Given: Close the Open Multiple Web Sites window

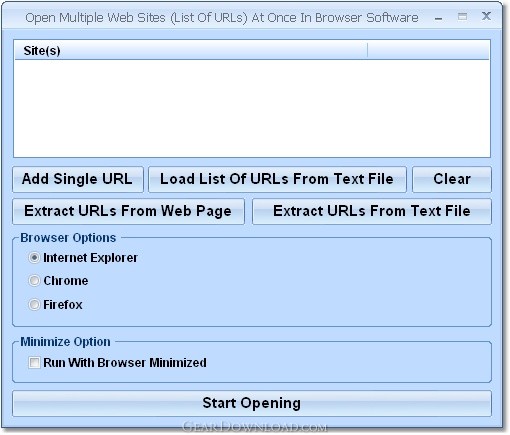Looking at the screenshot, I should (x=486, y=16).
